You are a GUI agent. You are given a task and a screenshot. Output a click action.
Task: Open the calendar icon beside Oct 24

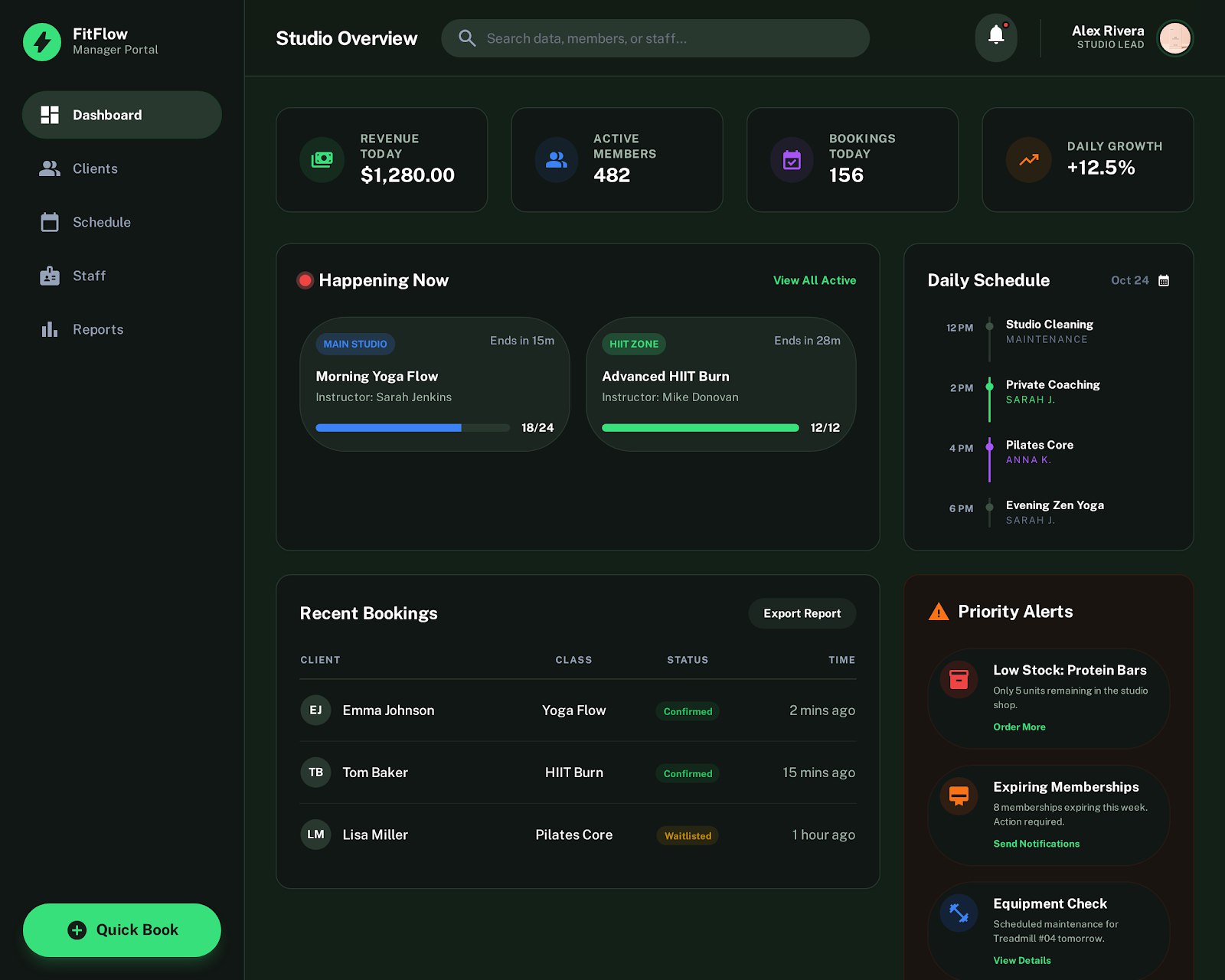tap(1164, 281)
